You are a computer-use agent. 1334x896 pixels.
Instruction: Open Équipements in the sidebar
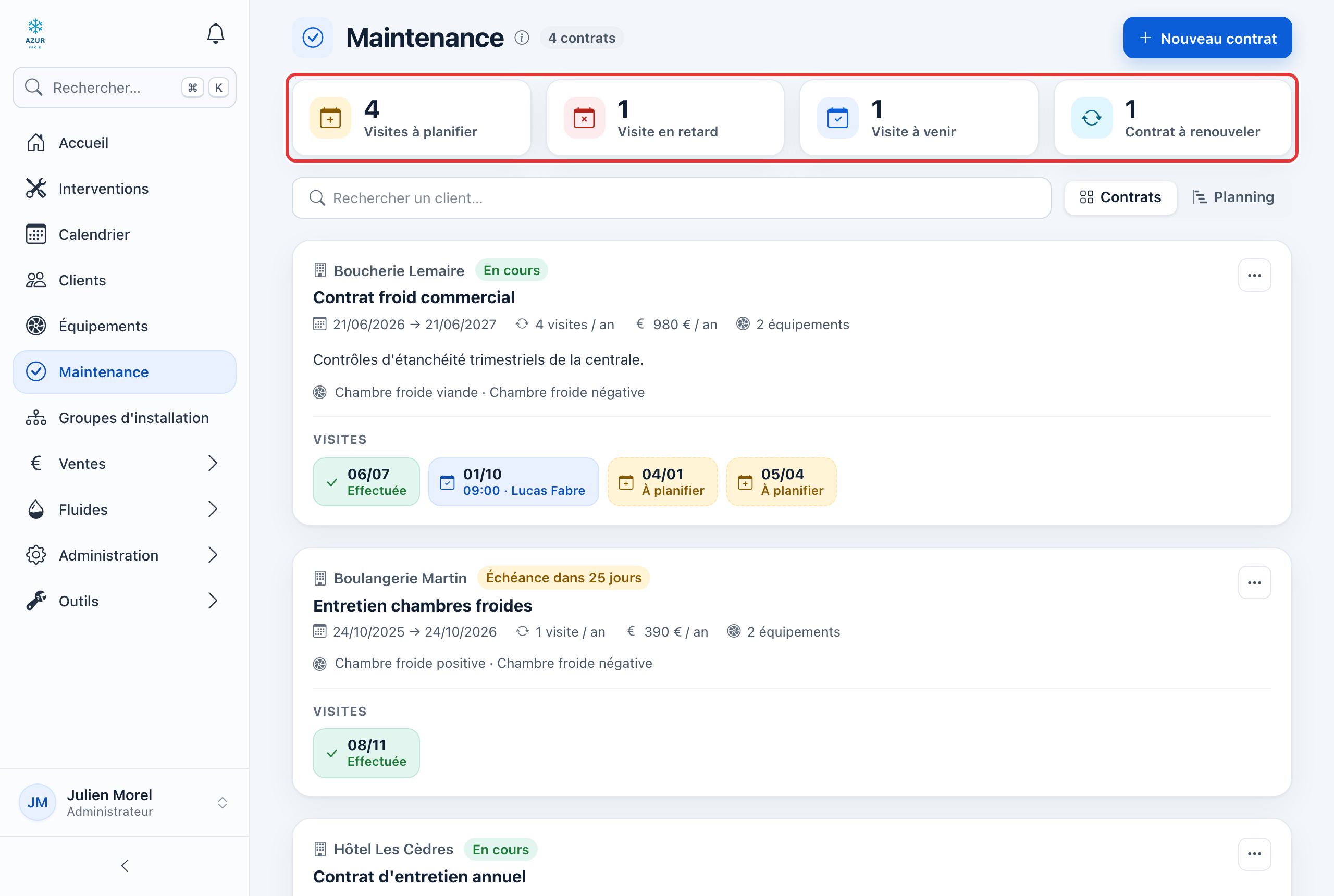tap(125, 326)
